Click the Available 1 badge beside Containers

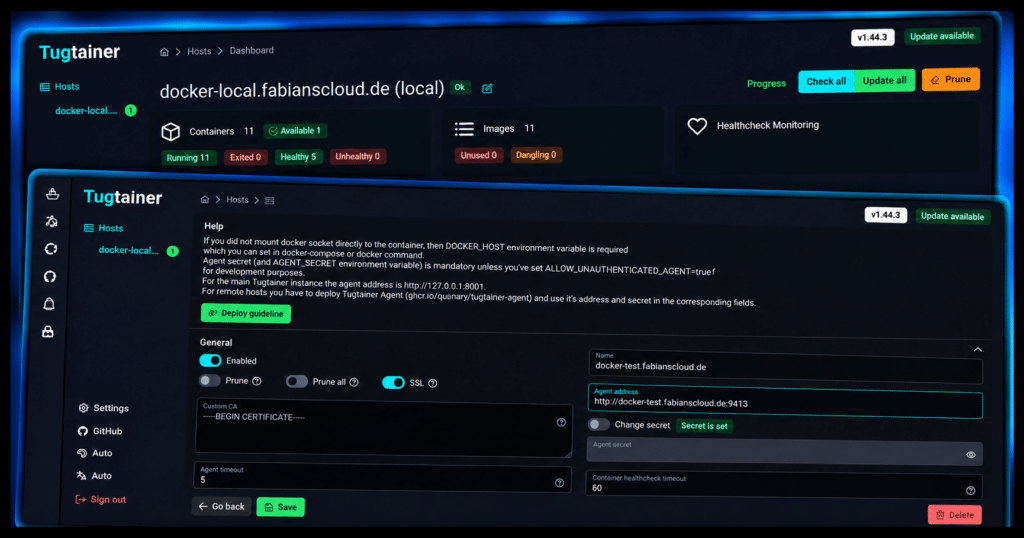point(296,131)
